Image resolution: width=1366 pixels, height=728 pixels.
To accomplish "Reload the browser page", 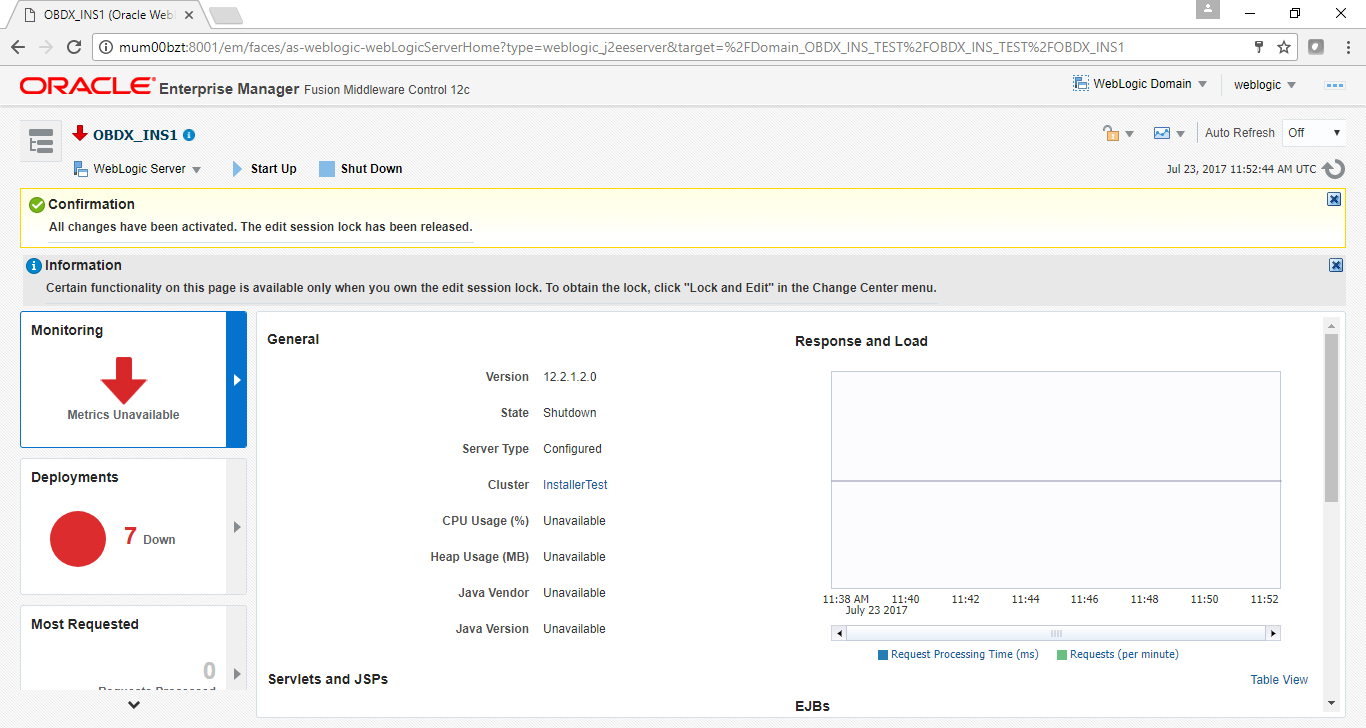I will click(x=73, y=47).
